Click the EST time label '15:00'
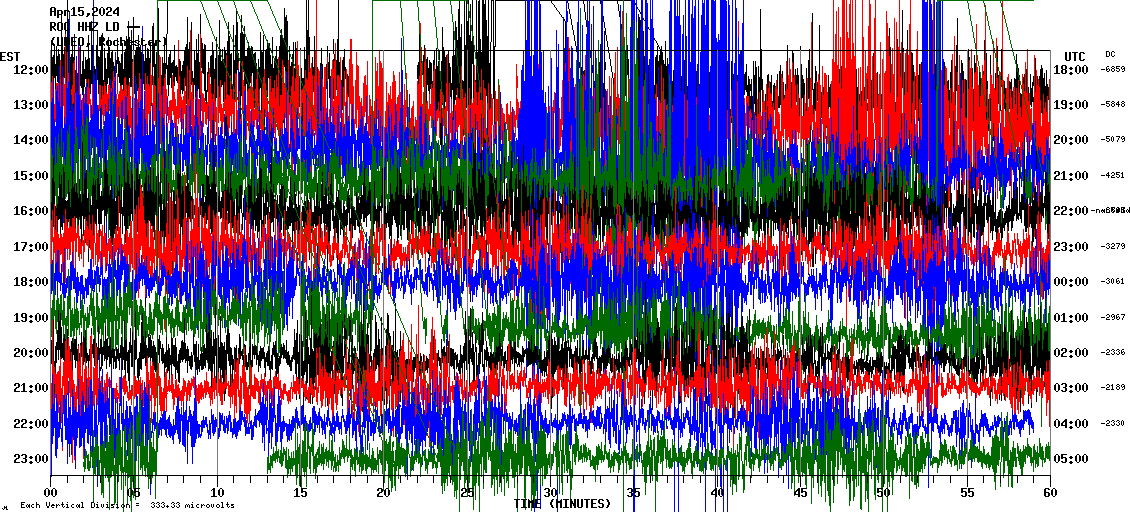The image size is (1130, 519). click(x=30, y=176)
